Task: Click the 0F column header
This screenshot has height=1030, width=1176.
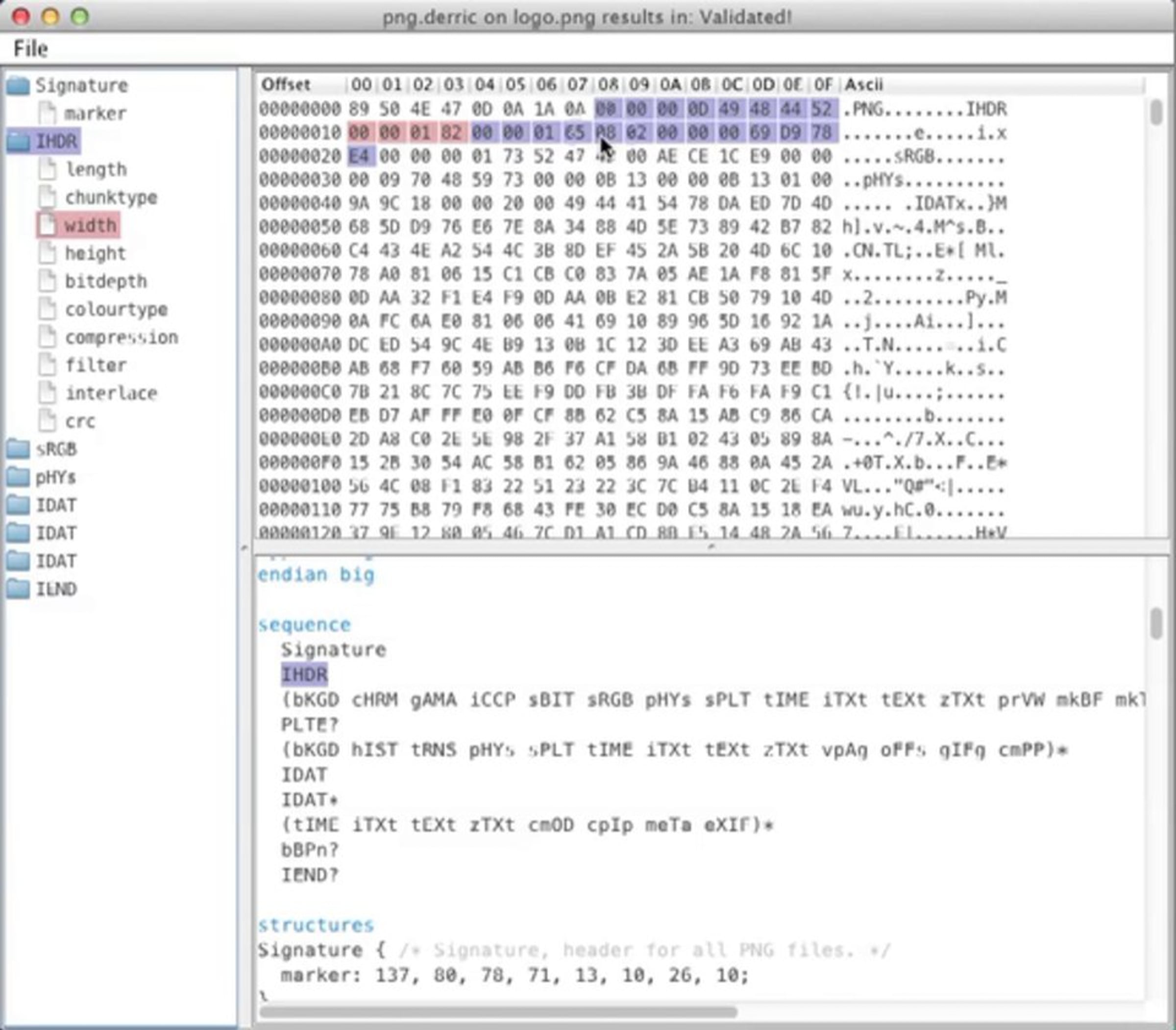Action: (823, 85)
